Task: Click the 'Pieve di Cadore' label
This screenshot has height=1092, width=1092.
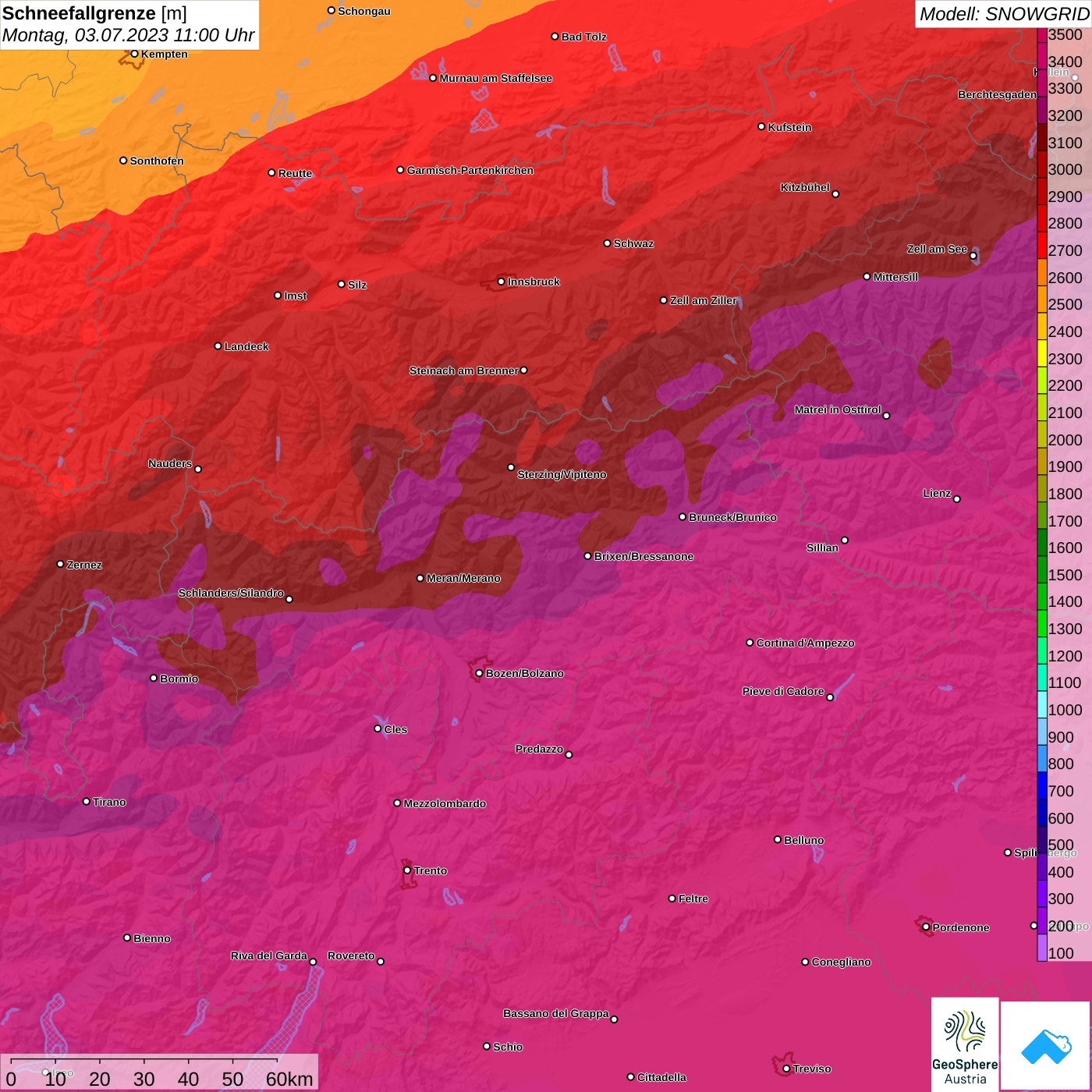Action: 783,691
